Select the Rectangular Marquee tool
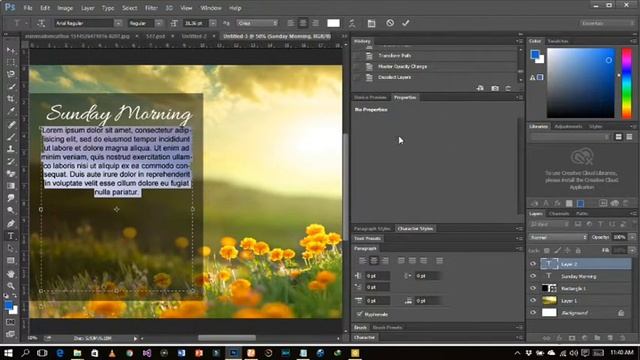The width and height of the screenshot is (640, 360). click(x=11, y=62)
